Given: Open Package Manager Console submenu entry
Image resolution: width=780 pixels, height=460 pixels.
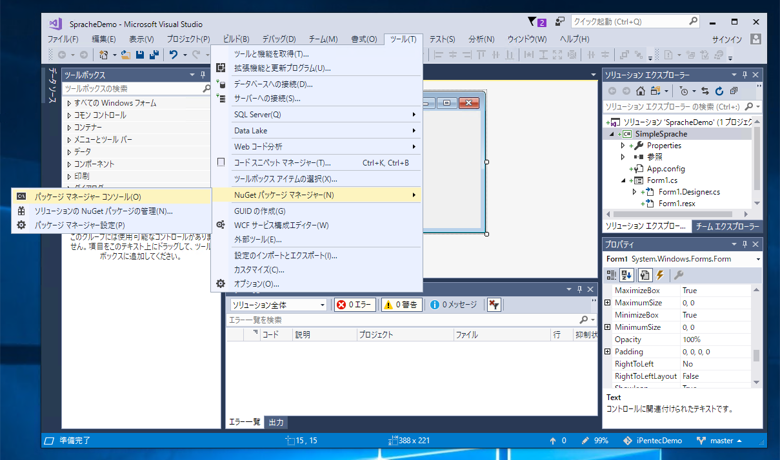Looking at the screenshot, I should (x=111, y=197).
